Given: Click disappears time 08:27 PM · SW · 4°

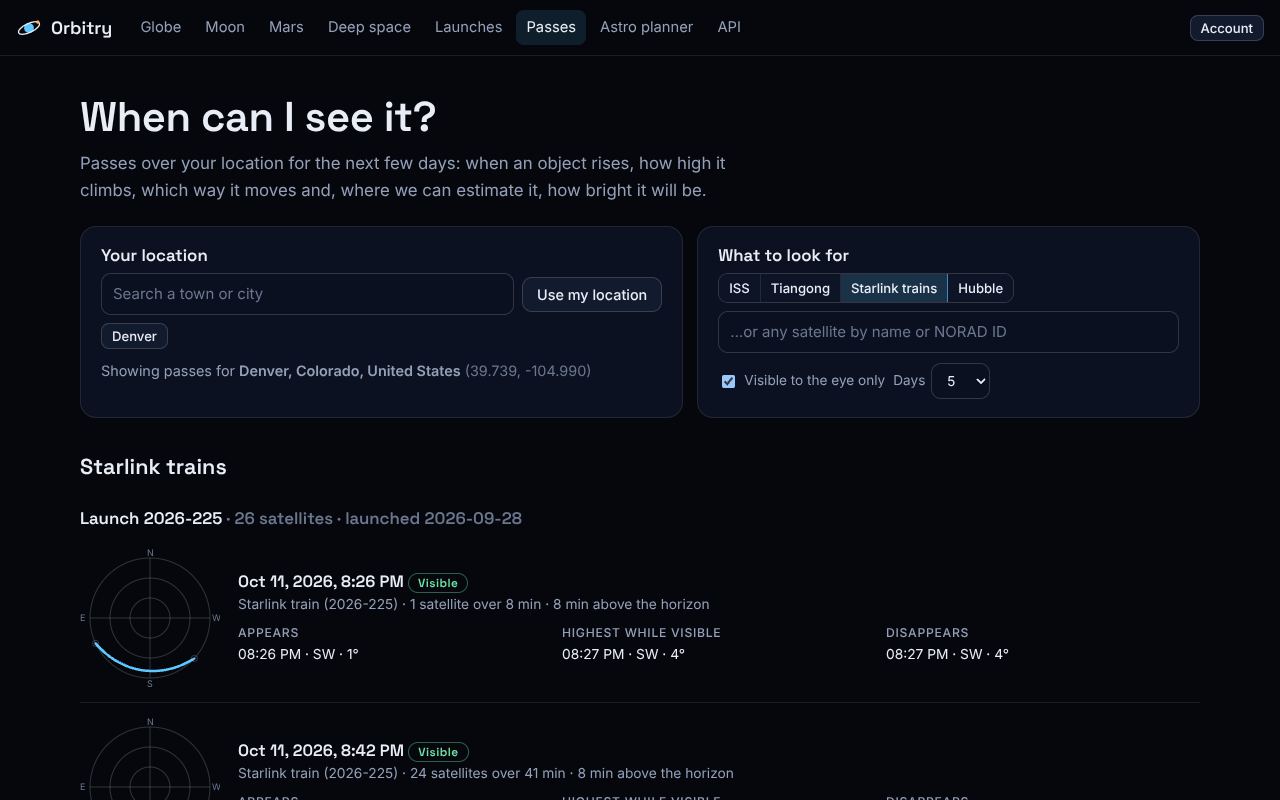Looking at the screenshot, I should coord(947,654).
